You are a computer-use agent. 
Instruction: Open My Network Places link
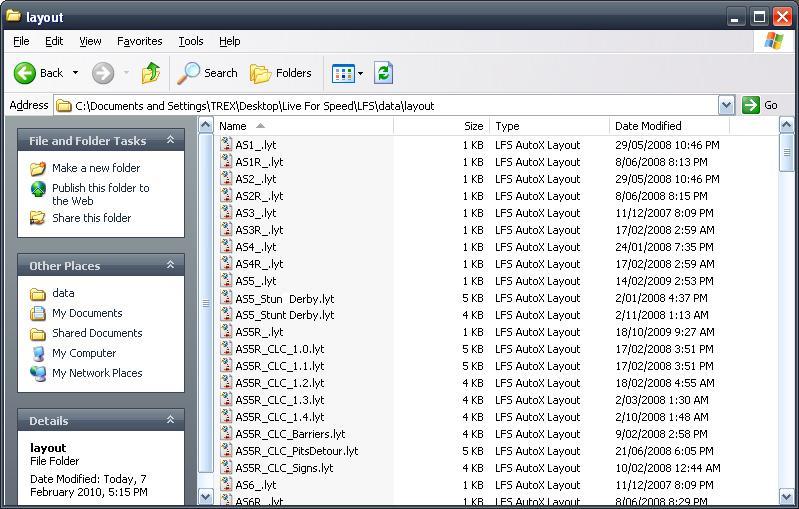click(x=97, y=373)
